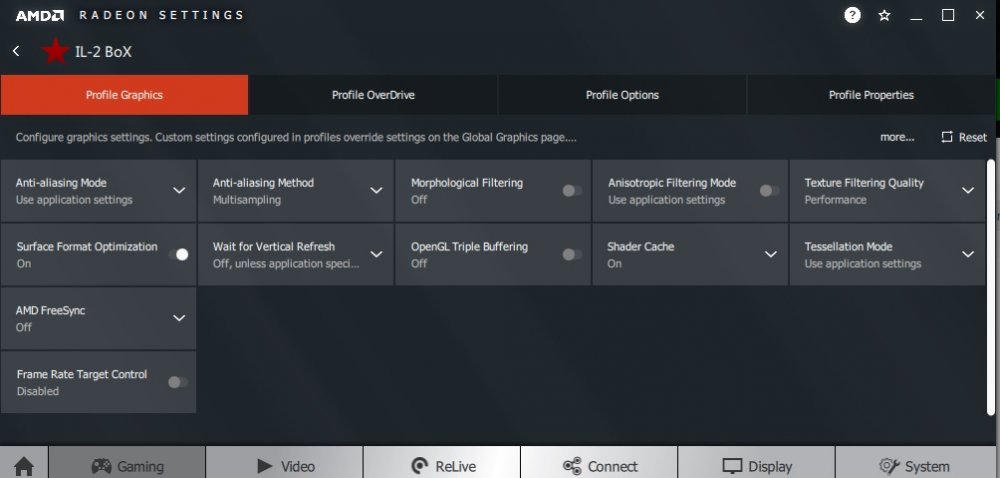The height and width of the screenshot is (478, 1000).
Task: Click the Multisampling value text
Action: pos(247,199)
